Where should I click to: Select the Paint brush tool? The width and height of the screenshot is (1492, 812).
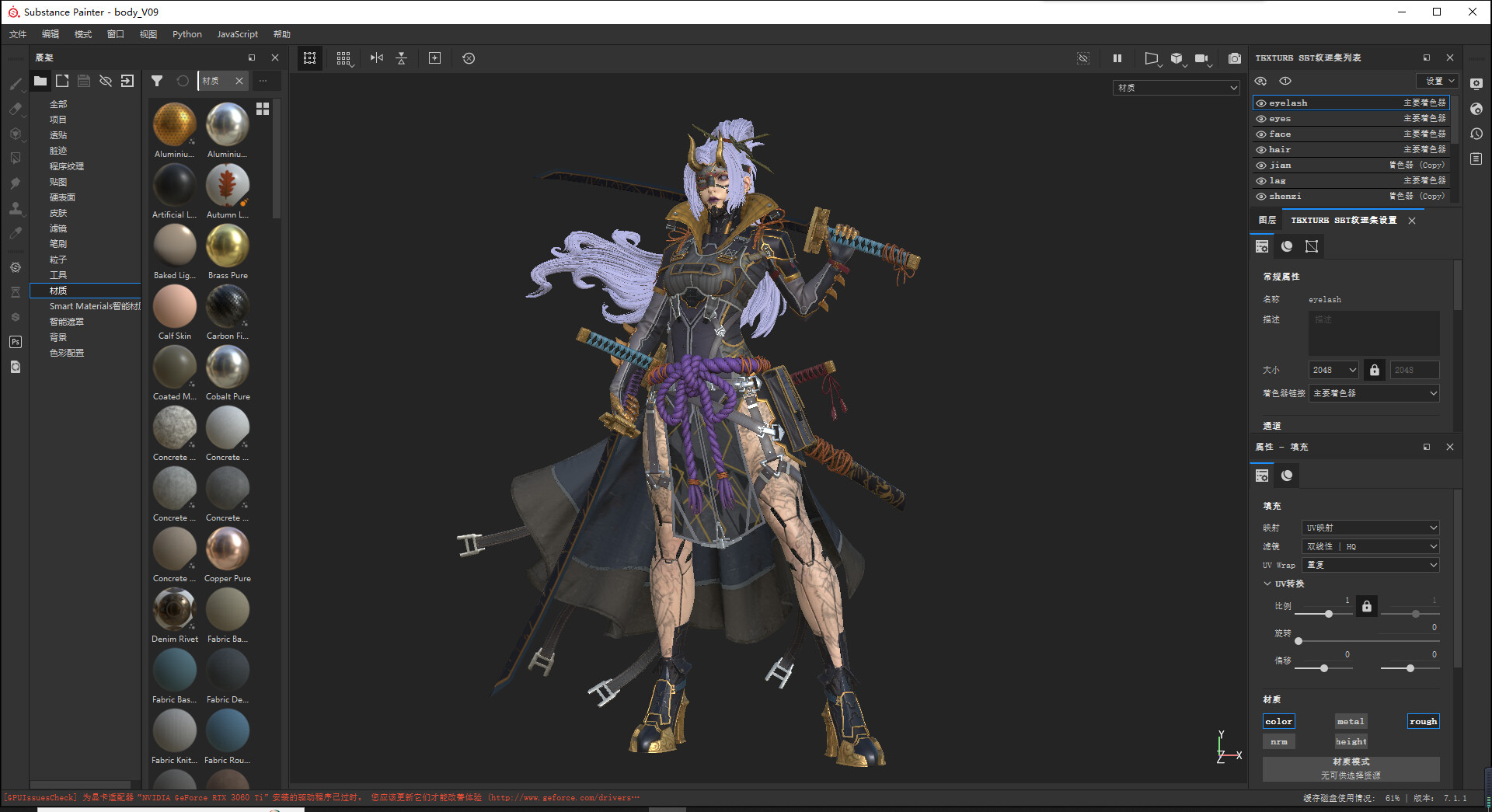pos(16,83)
